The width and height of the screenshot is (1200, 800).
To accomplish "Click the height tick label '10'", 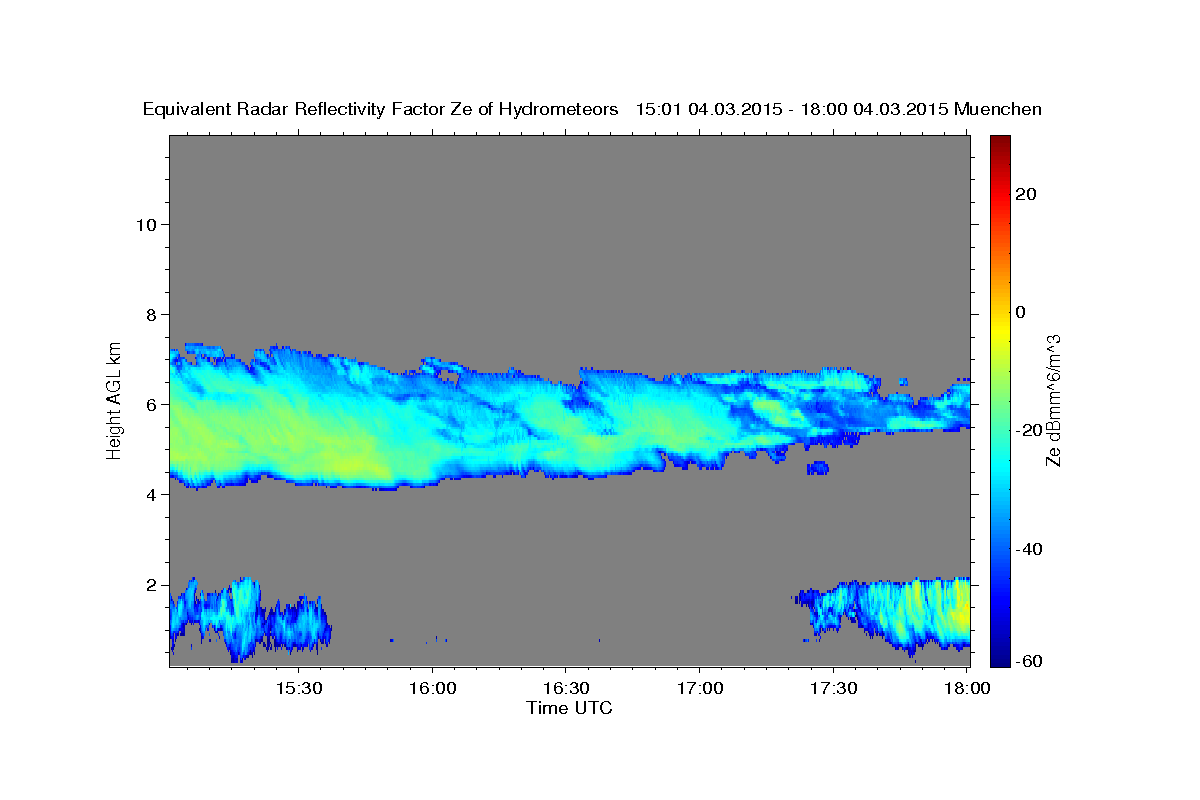I will [x=145, y=224].
